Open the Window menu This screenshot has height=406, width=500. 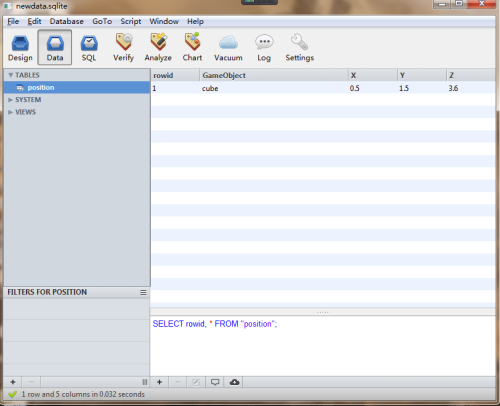(164, 21)
